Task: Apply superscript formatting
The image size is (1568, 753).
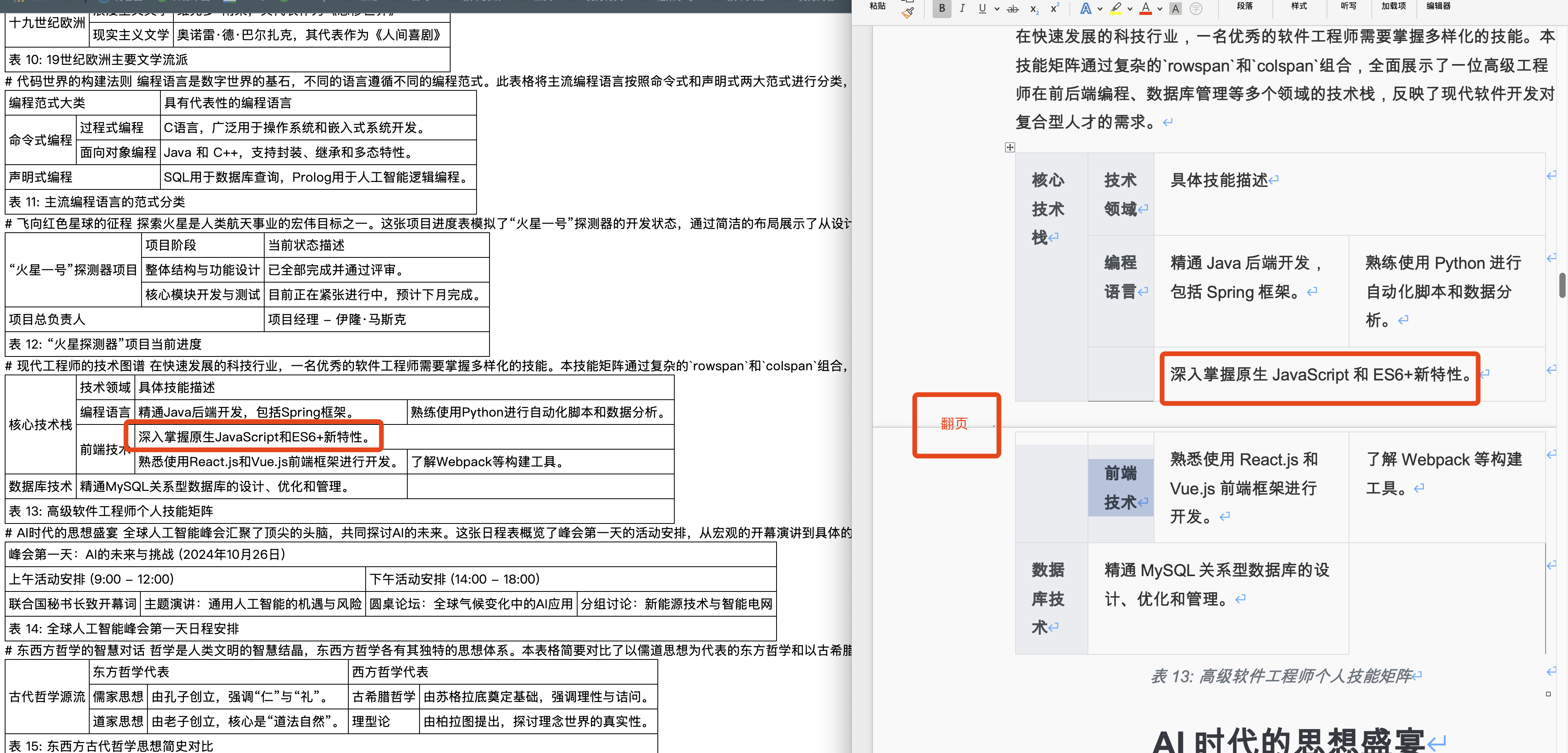Action: coord(1054,9)
